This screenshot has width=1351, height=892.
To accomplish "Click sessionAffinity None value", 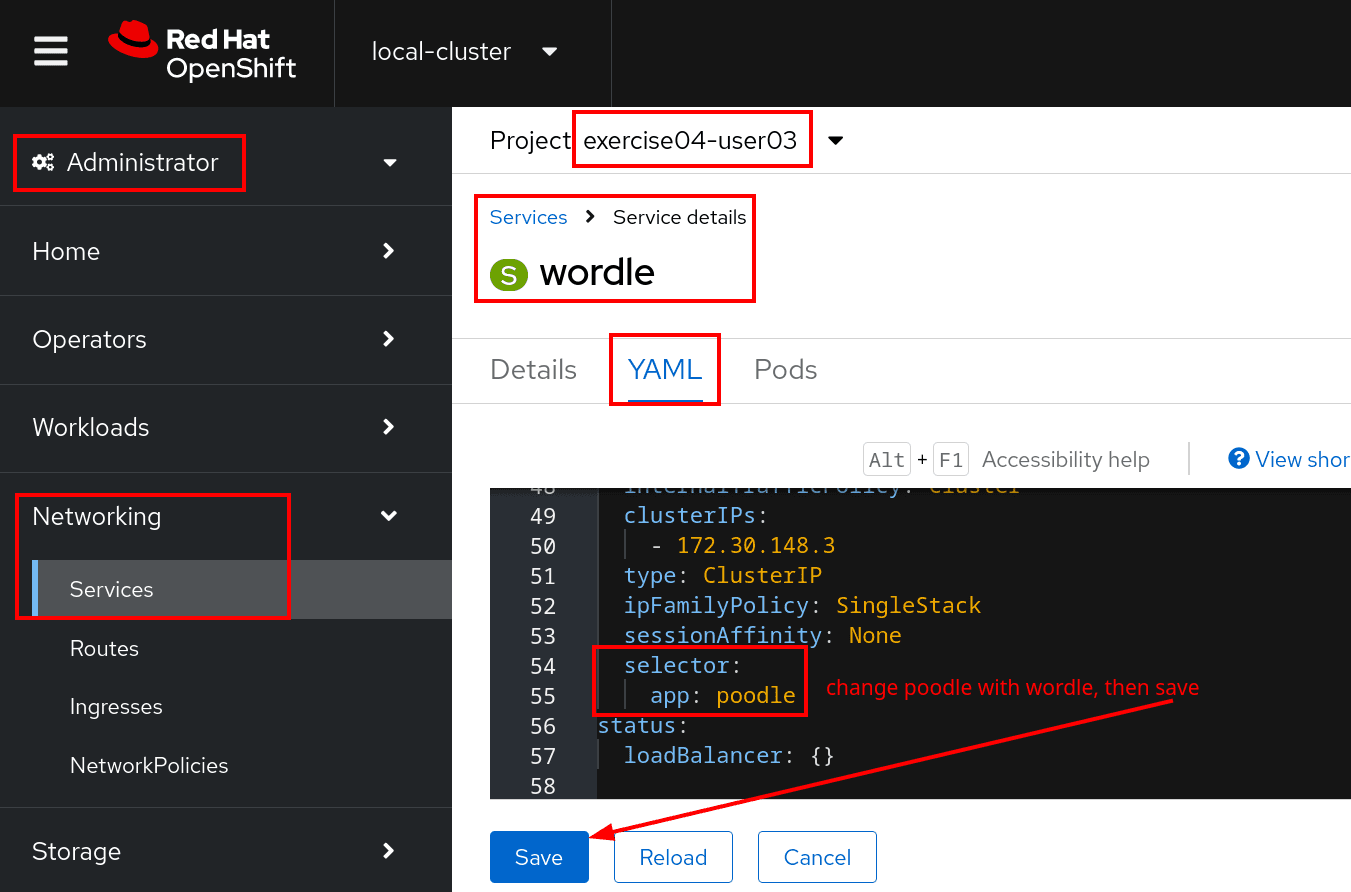I will point(875,635).
